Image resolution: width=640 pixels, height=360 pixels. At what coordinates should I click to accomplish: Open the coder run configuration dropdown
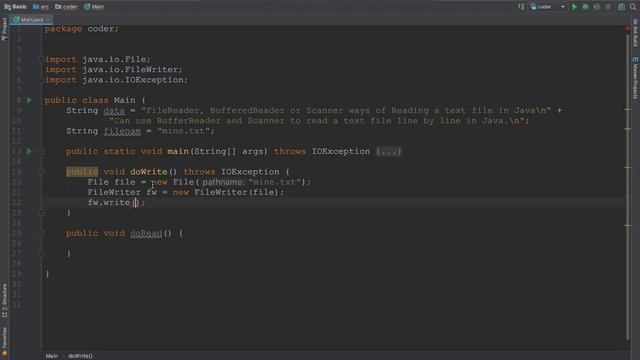click(x=548, y=7)
